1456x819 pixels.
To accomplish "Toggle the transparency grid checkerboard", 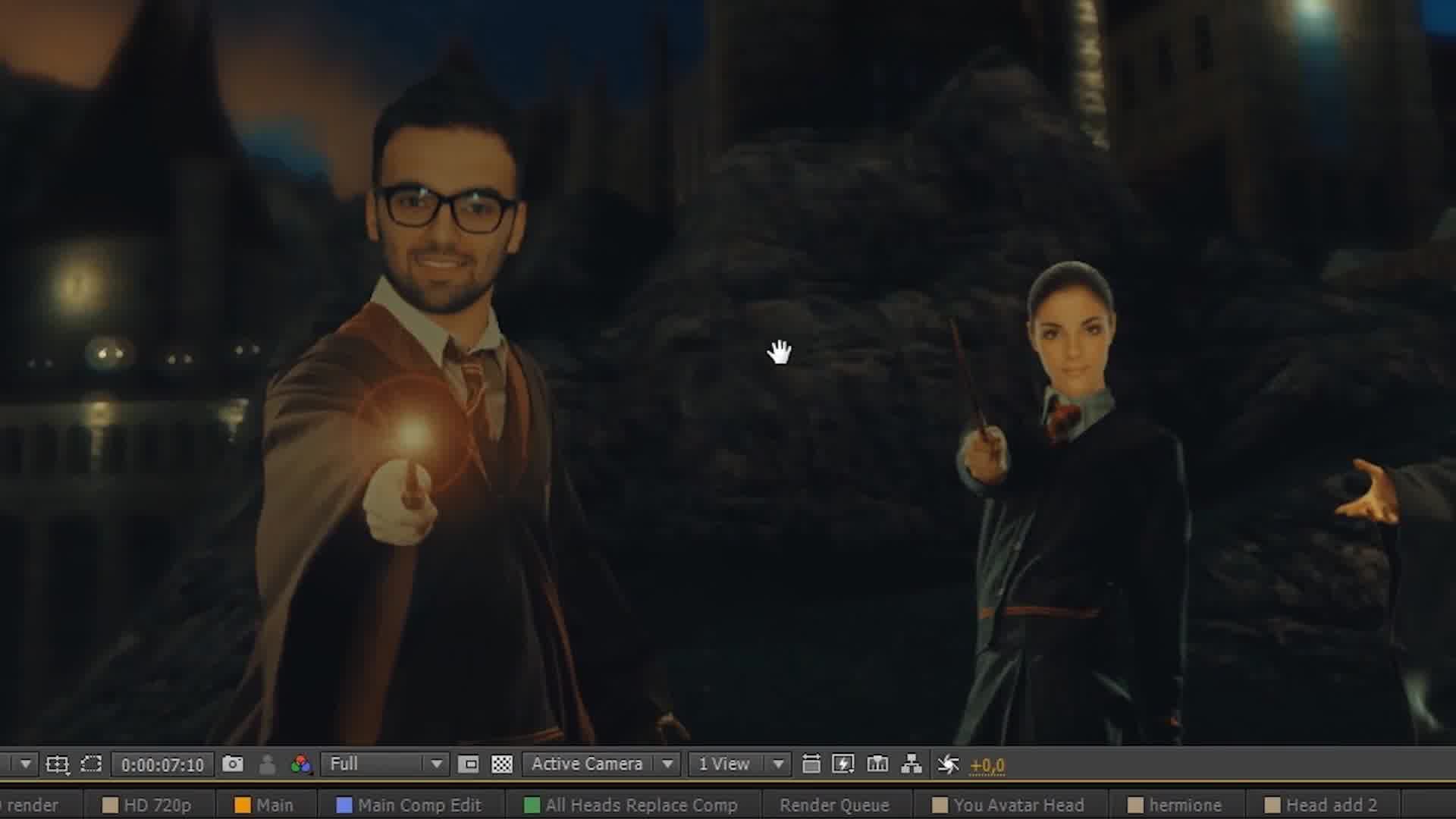I will tap(502, 764).
